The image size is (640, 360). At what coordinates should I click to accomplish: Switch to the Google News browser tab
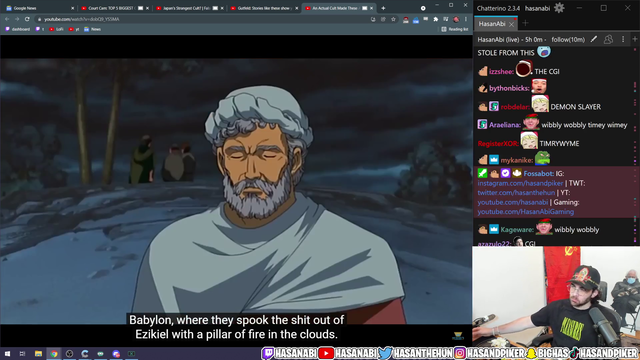pos(39,8)
